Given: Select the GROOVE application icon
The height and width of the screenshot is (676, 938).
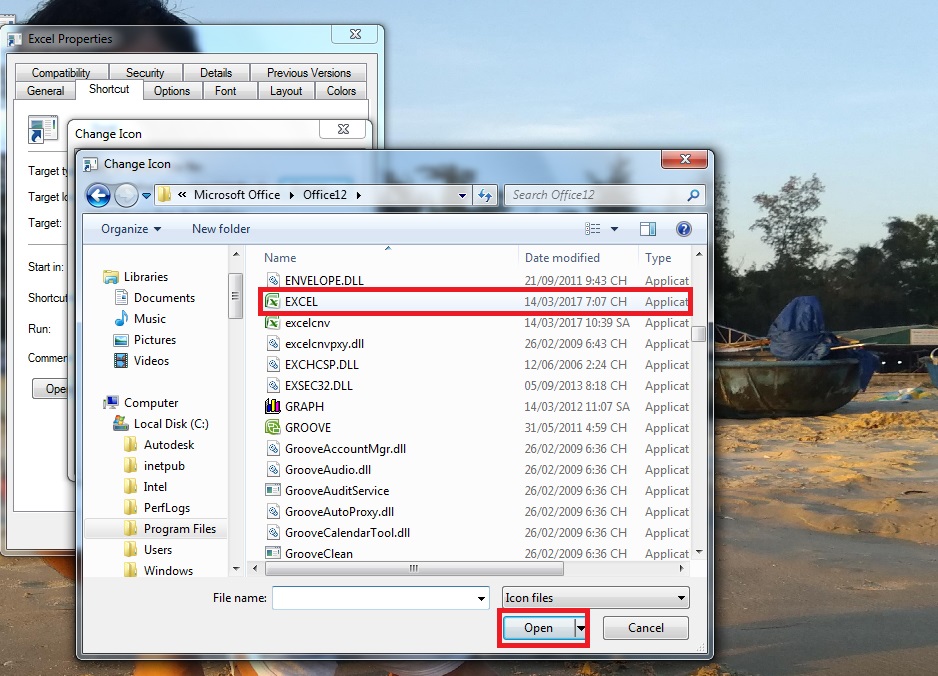Looking at the screenshot, I should [273, 427].
